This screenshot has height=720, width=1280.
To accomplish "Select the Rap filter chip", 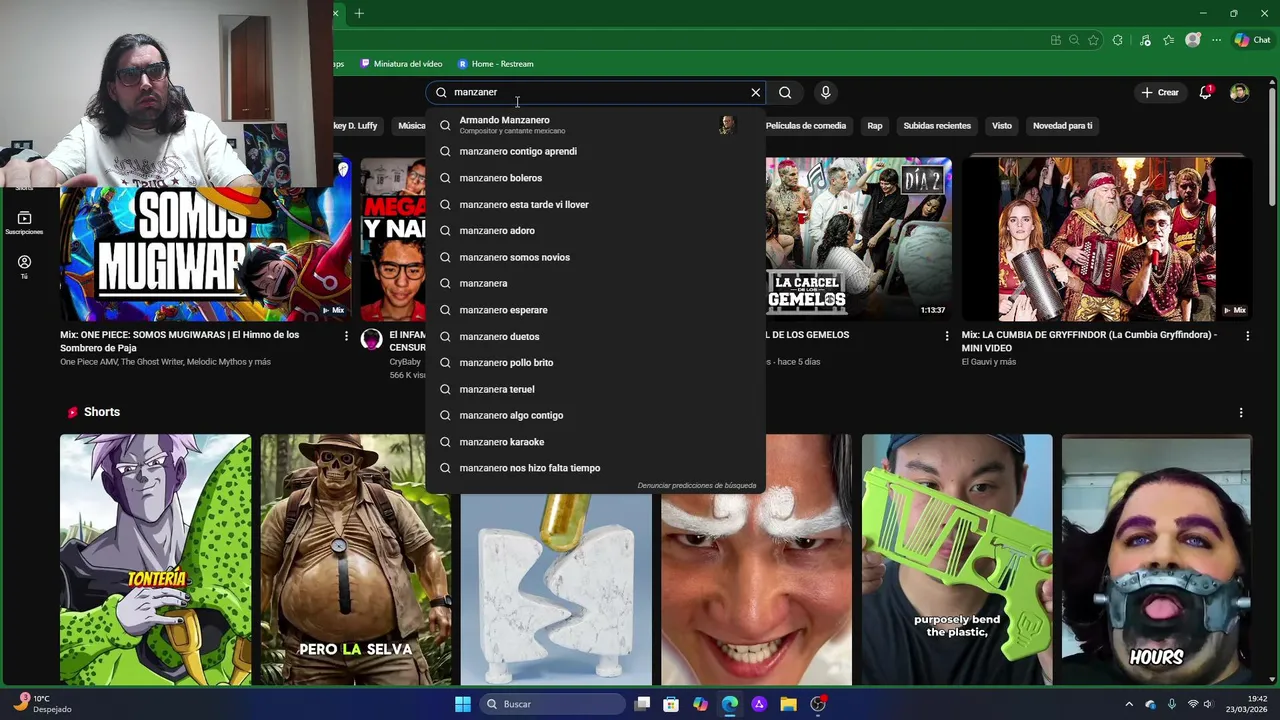I will coord(875,126).
